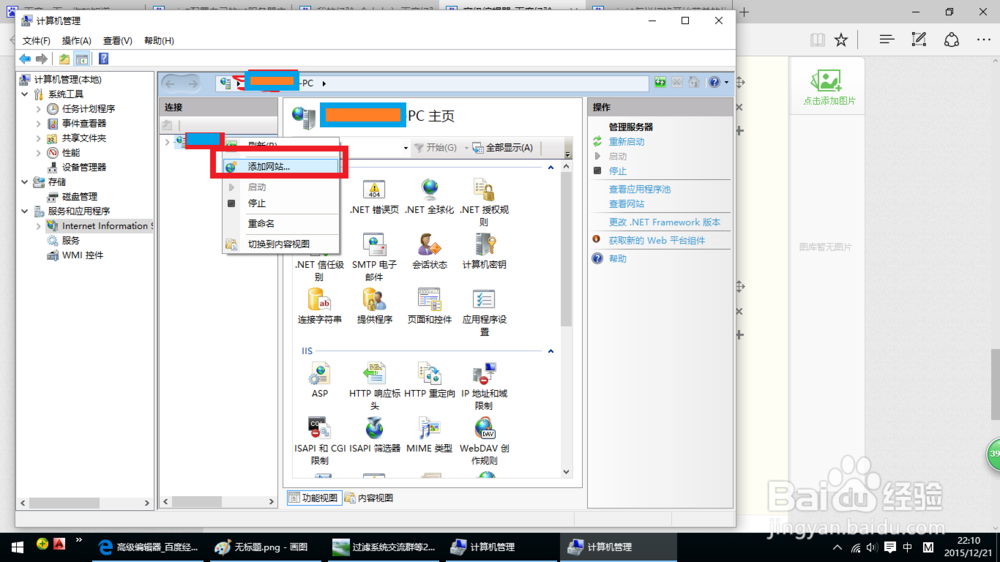
Task: Collapse the IIS section chevron
Action: coord(550,351)
